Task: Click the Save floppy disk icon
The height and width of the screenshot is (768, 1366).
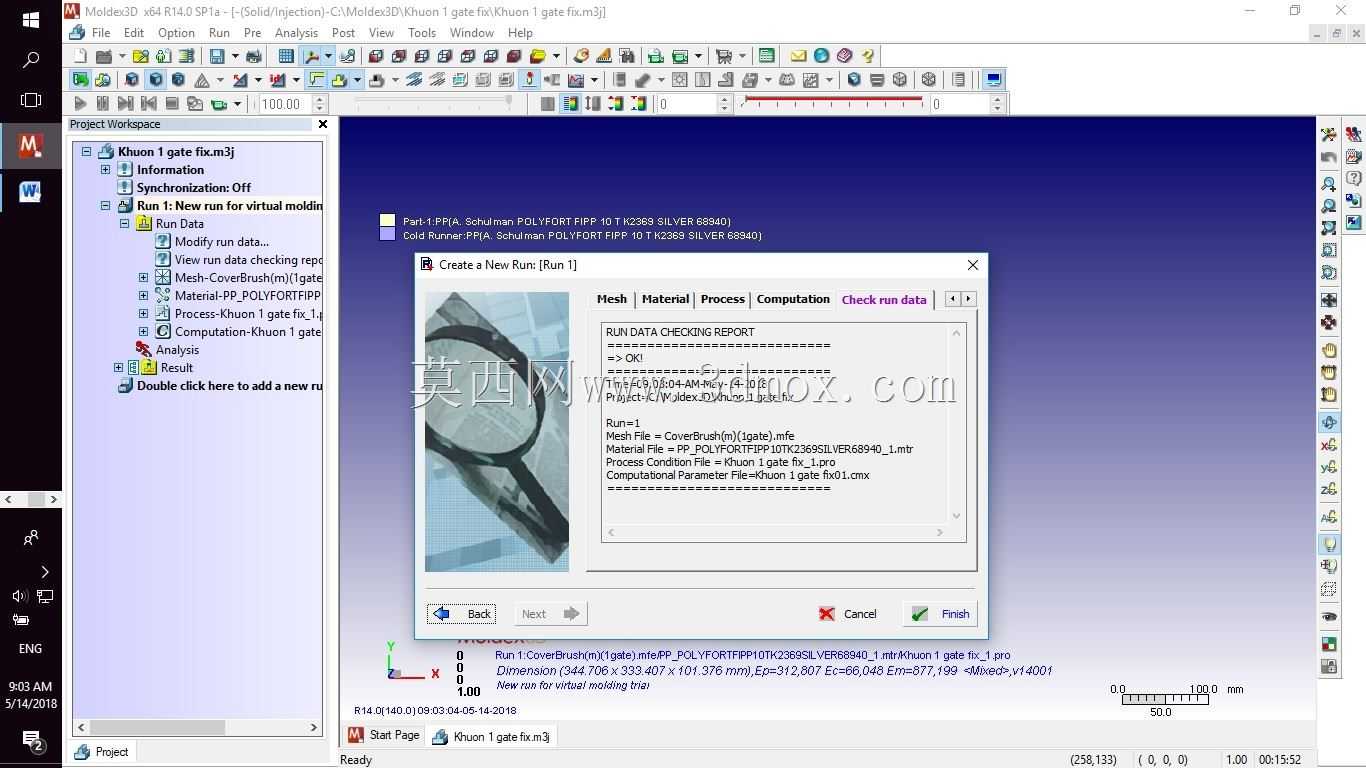Action: (217, 56)
